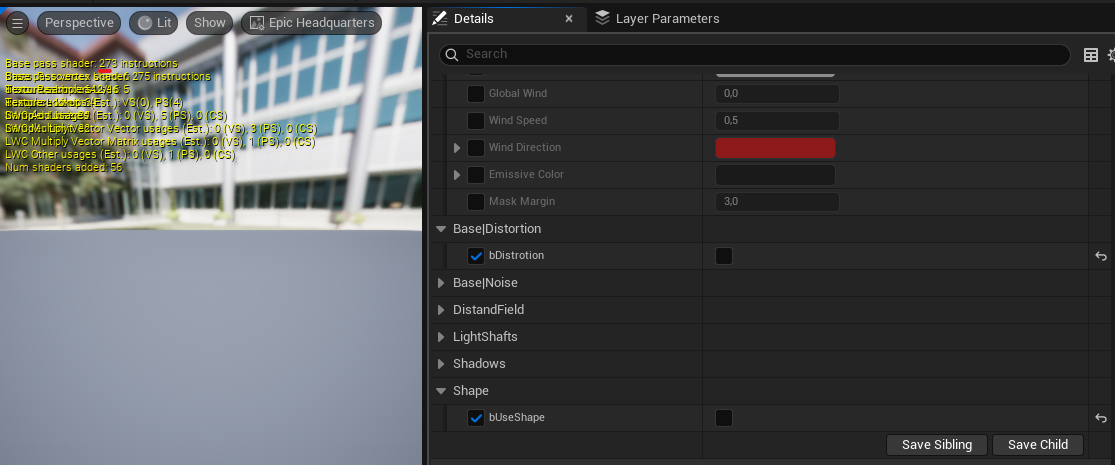
Task: Click the Save Sibling button
Action: tap(937, 445)
